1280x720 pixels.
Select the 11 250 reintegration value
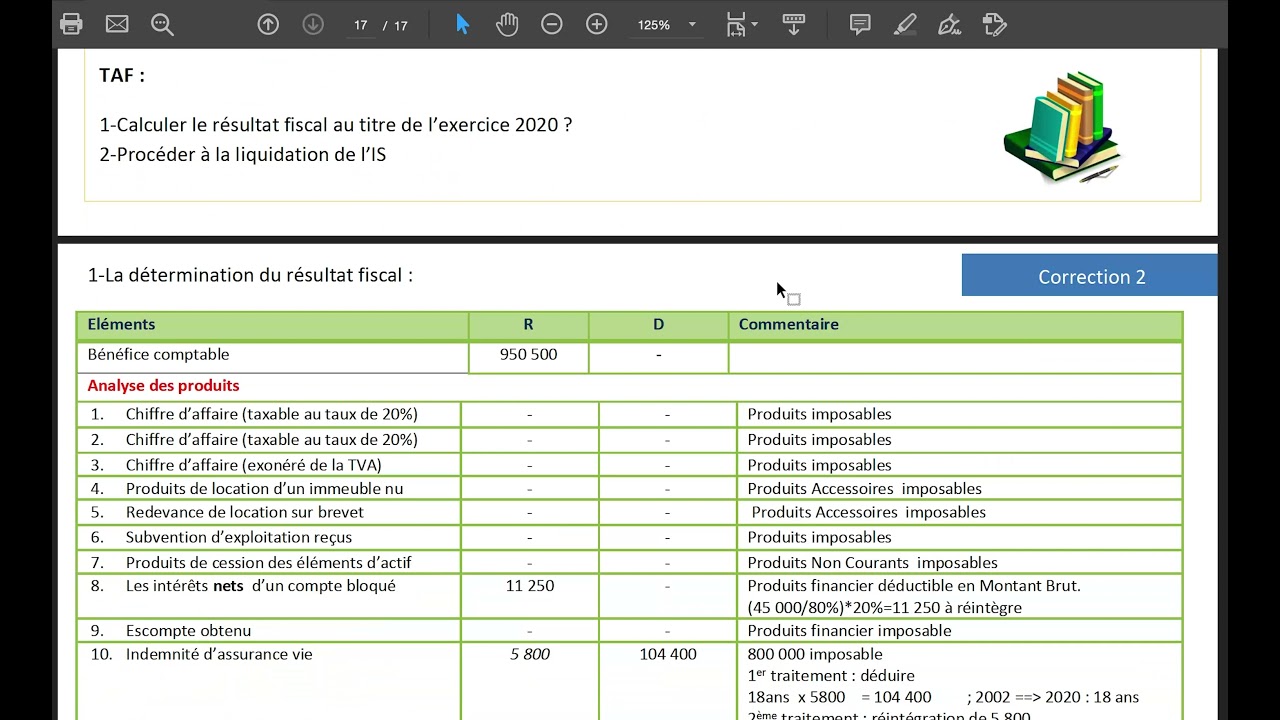point(529,586)
